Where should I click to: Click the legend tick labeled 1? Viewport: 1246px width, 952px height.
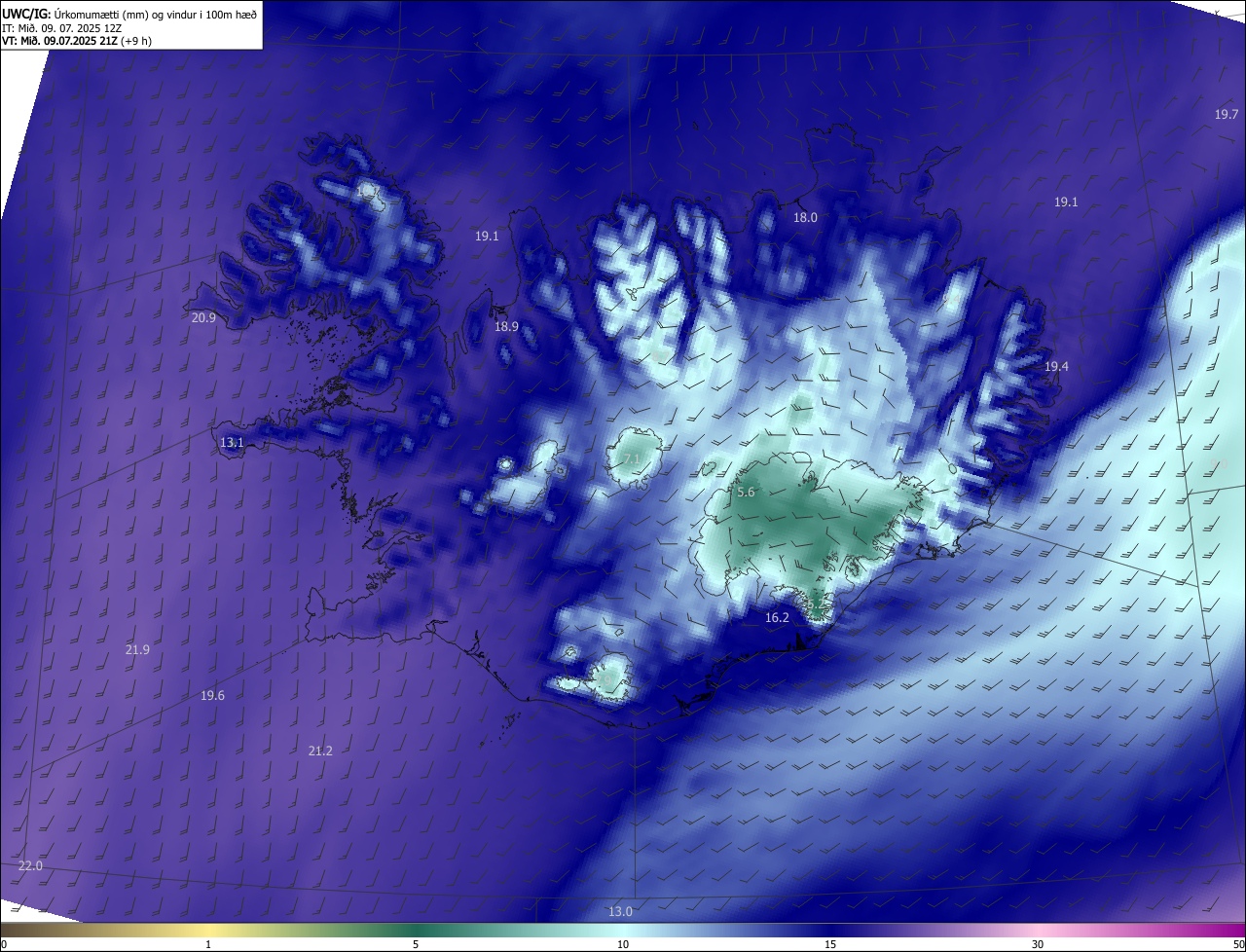tap(208, 944)
